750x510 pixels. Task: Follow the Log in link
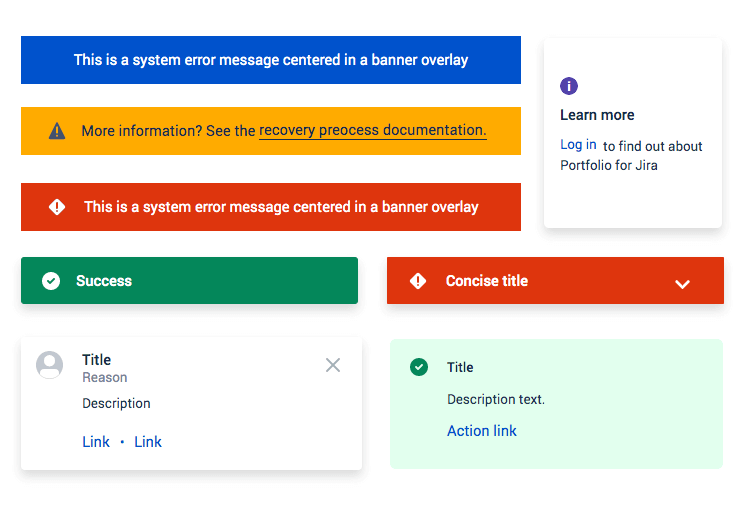coord(578,144)
